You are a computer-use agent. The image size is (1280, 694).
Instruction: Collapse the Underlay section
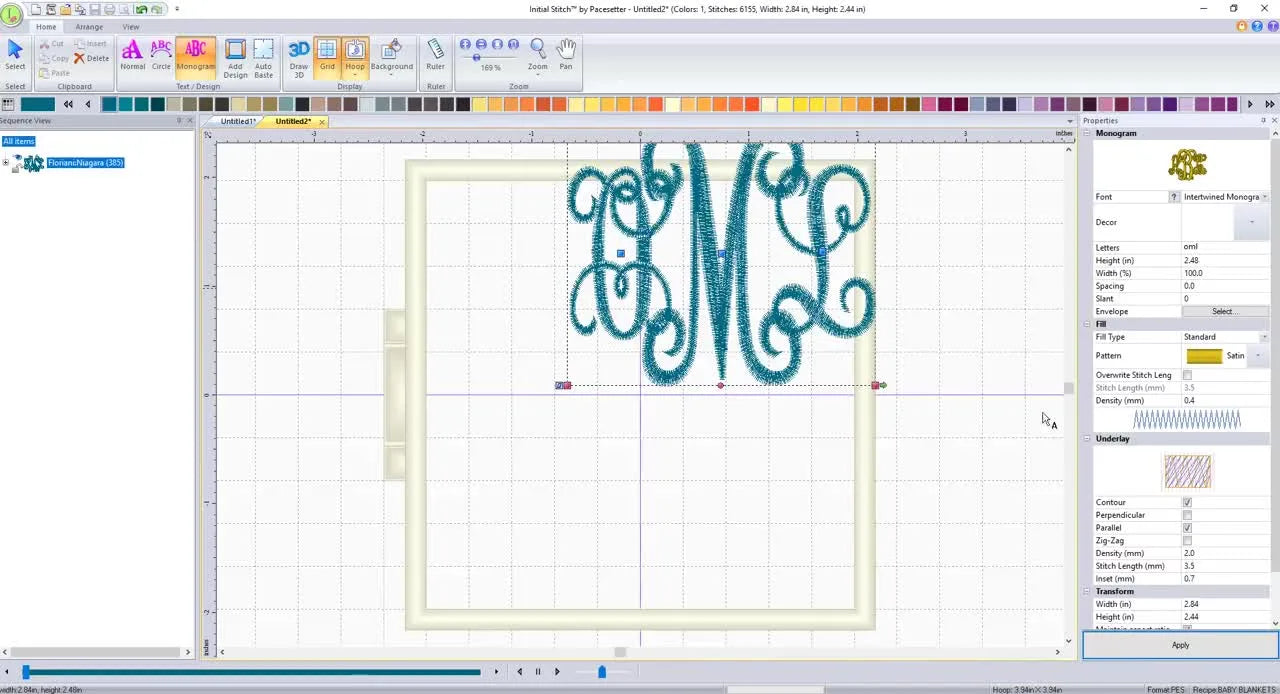(1087, 438)
